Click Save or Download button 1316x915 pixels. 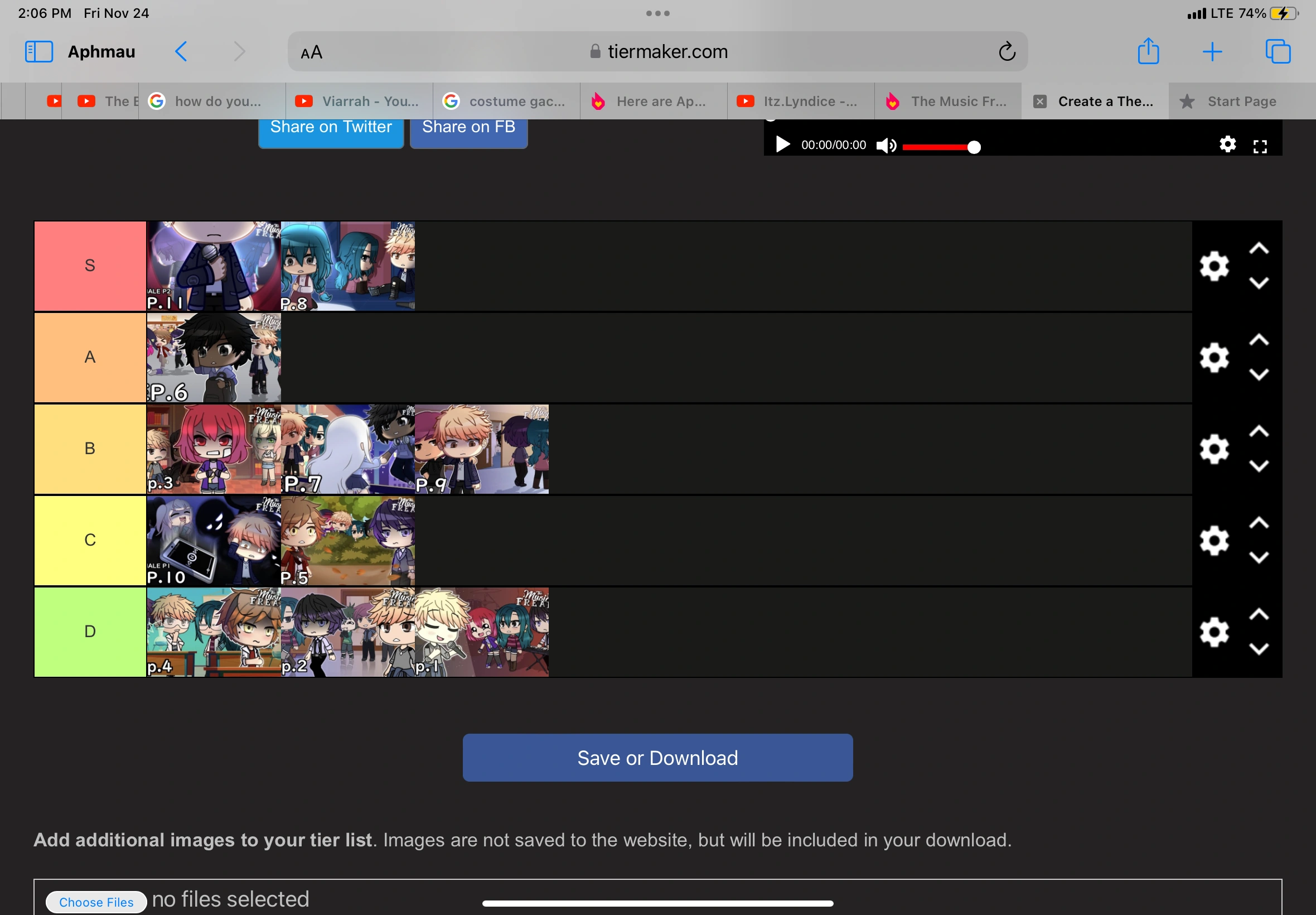(x=657, y=757)
